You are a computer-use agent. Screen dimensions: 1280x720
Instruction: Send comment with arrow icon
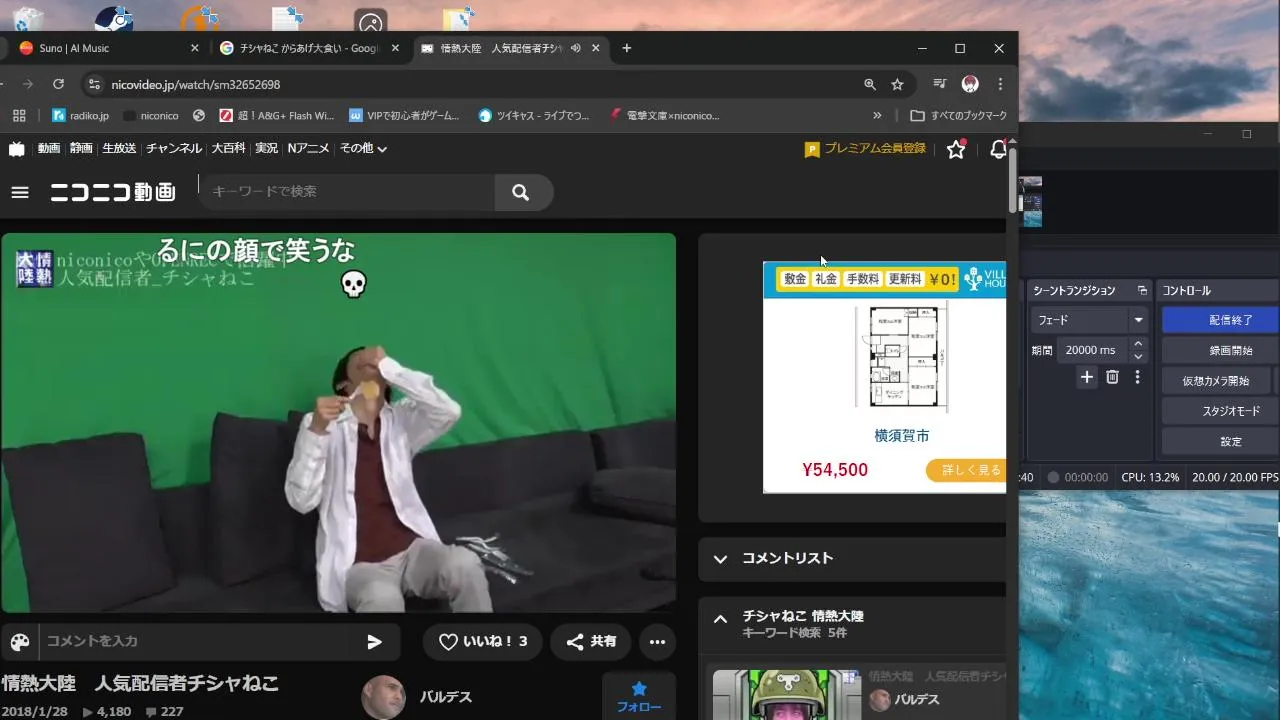click(x=374, y=642)
